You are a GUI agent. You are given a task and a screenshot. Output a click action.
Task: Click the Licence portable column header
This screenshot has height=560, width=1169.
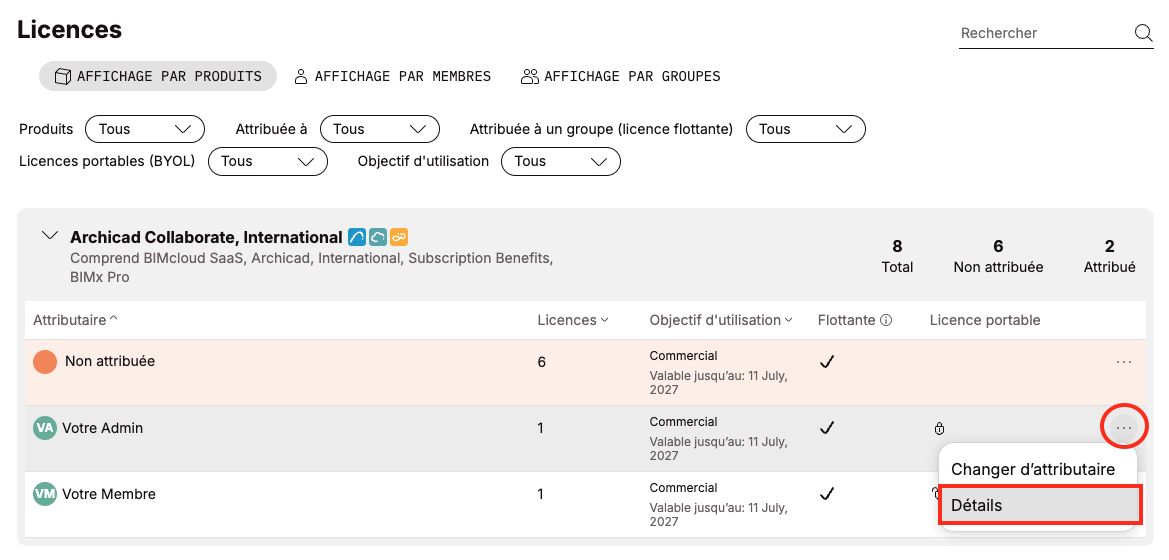coord(985,321)
